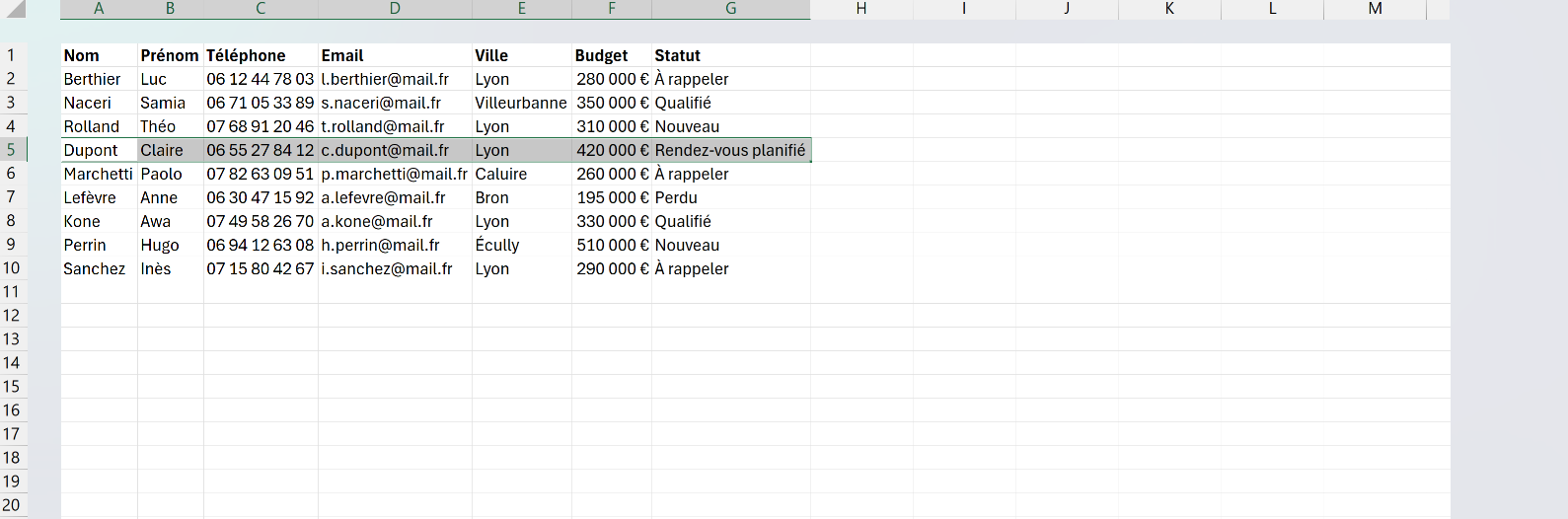Select row 5 header
Image resolution: width=1568 pixels, height=519 pixels.
[13, 150]
